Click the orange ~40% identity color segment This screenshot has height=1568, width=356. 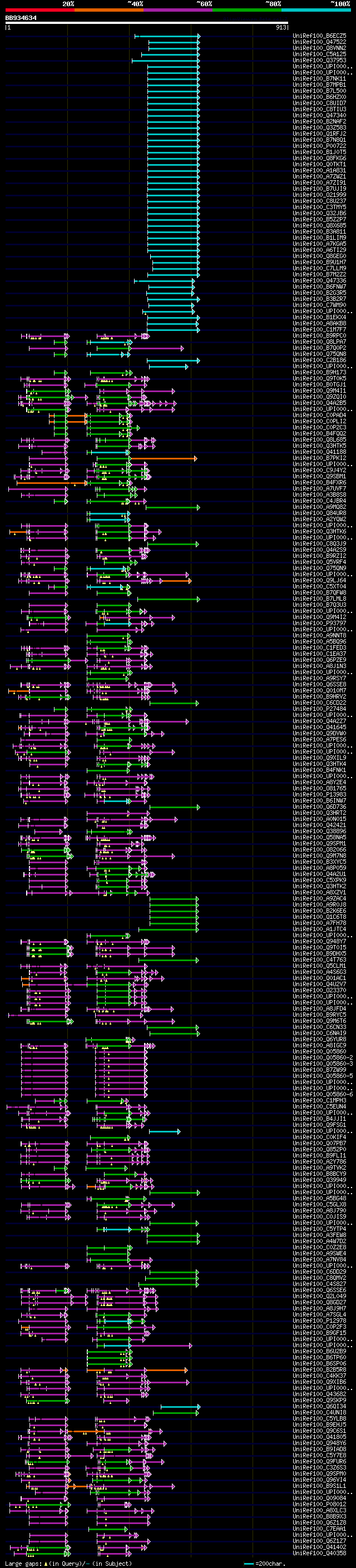coord(109,11)
